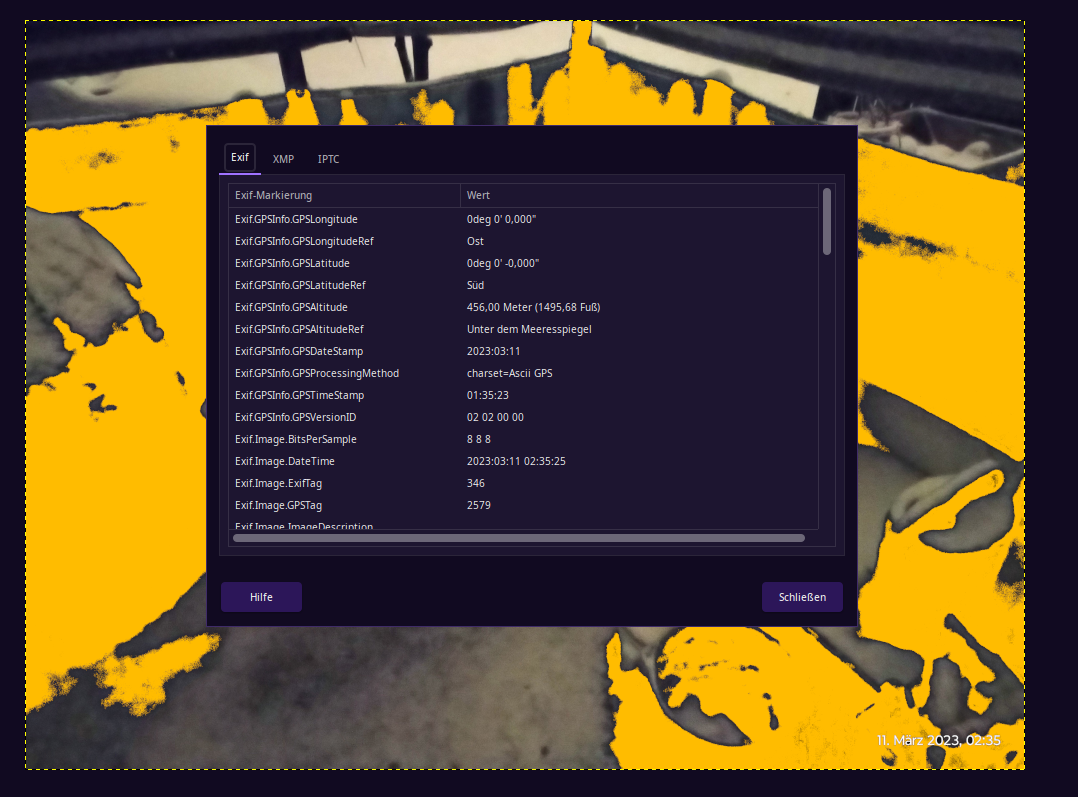Click the ExifTag value 346
Screen dimensions: 1078x797
coord(476,483)
